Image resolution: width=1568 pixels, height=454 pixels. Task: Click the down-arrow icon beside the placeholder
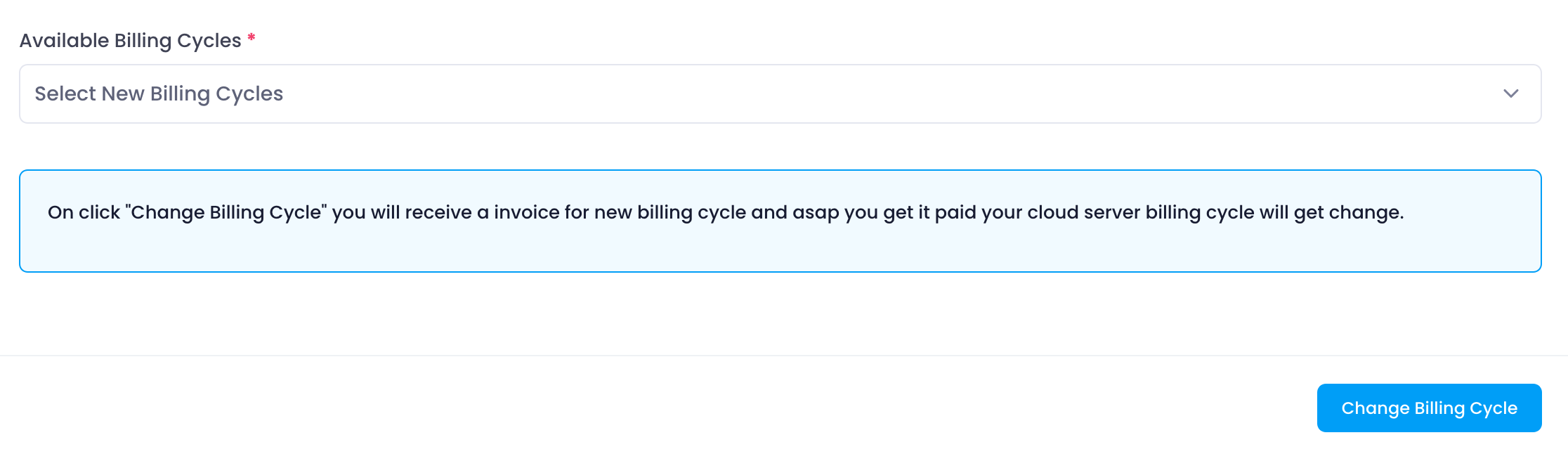[x=1511, y=93]
